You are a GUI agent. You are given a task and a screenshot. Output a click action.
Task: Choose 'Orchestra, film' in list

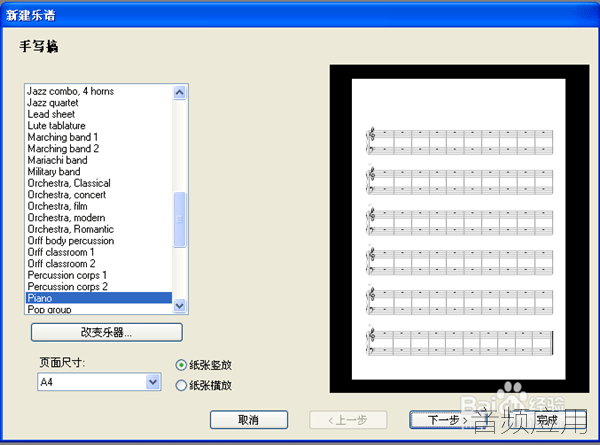point(99,206)
